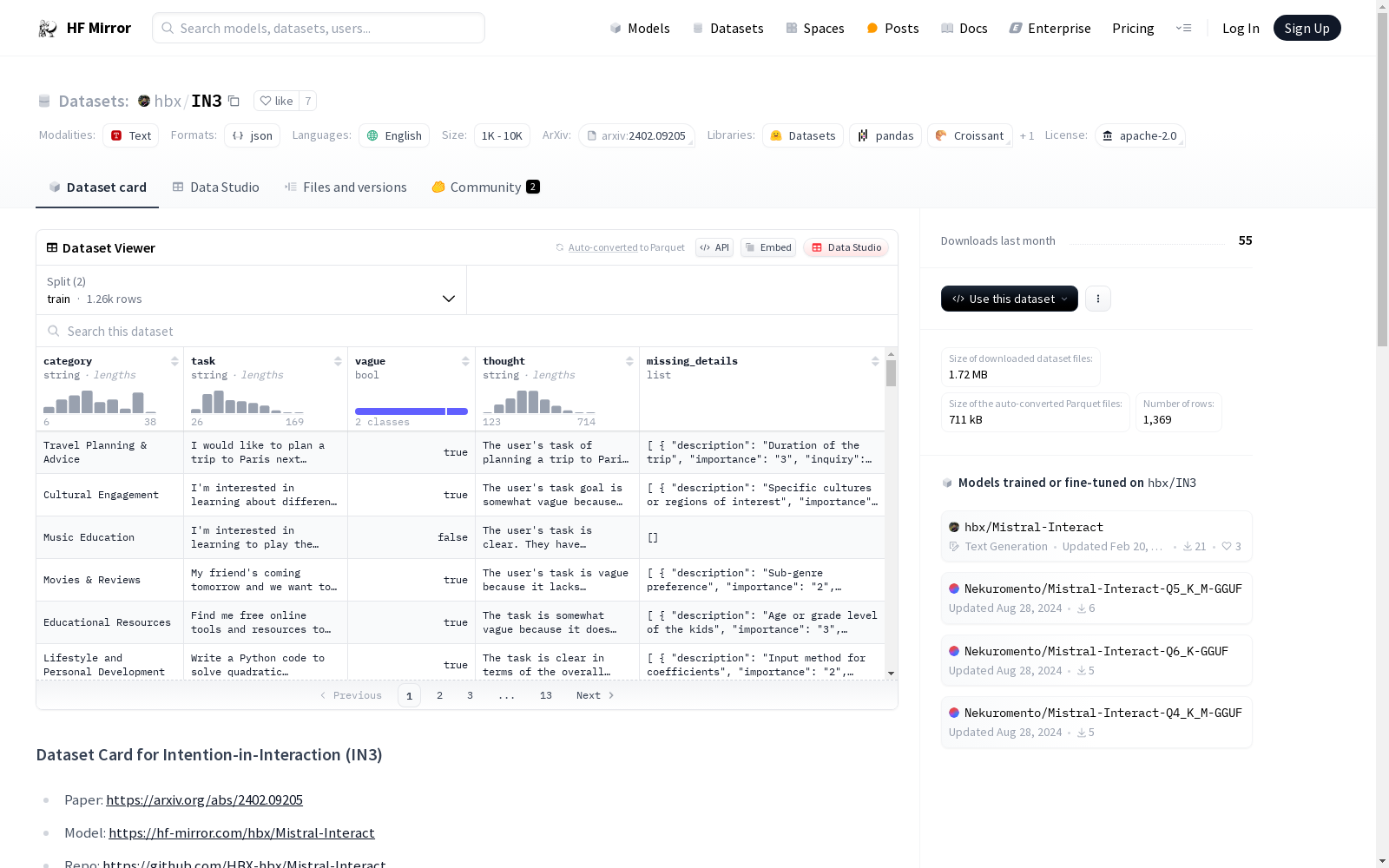Switch to the Community tab
The image size is (1389, 868).
(485, 187)
